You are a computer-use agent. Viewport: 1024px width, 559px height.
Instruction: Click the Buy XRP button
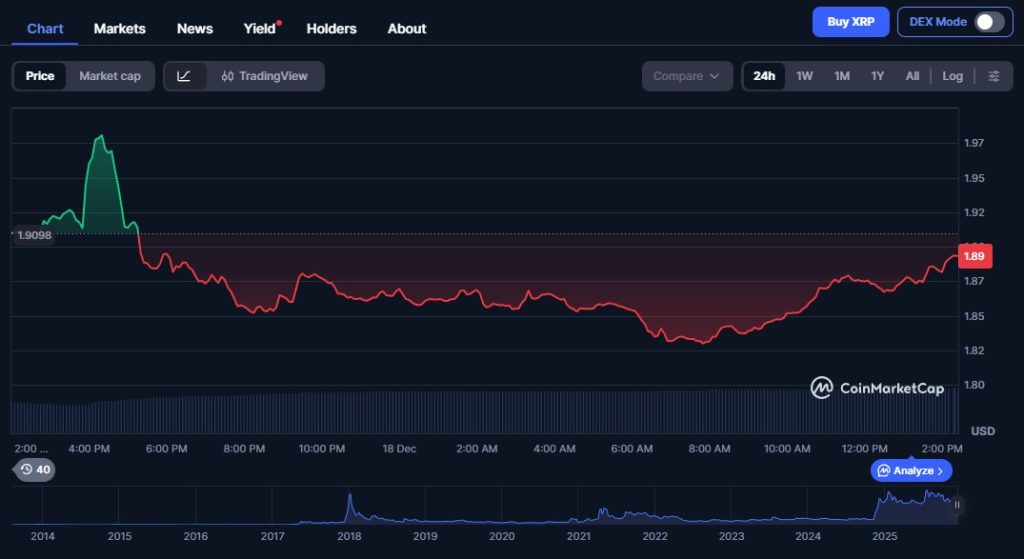(x=850, y=22)
